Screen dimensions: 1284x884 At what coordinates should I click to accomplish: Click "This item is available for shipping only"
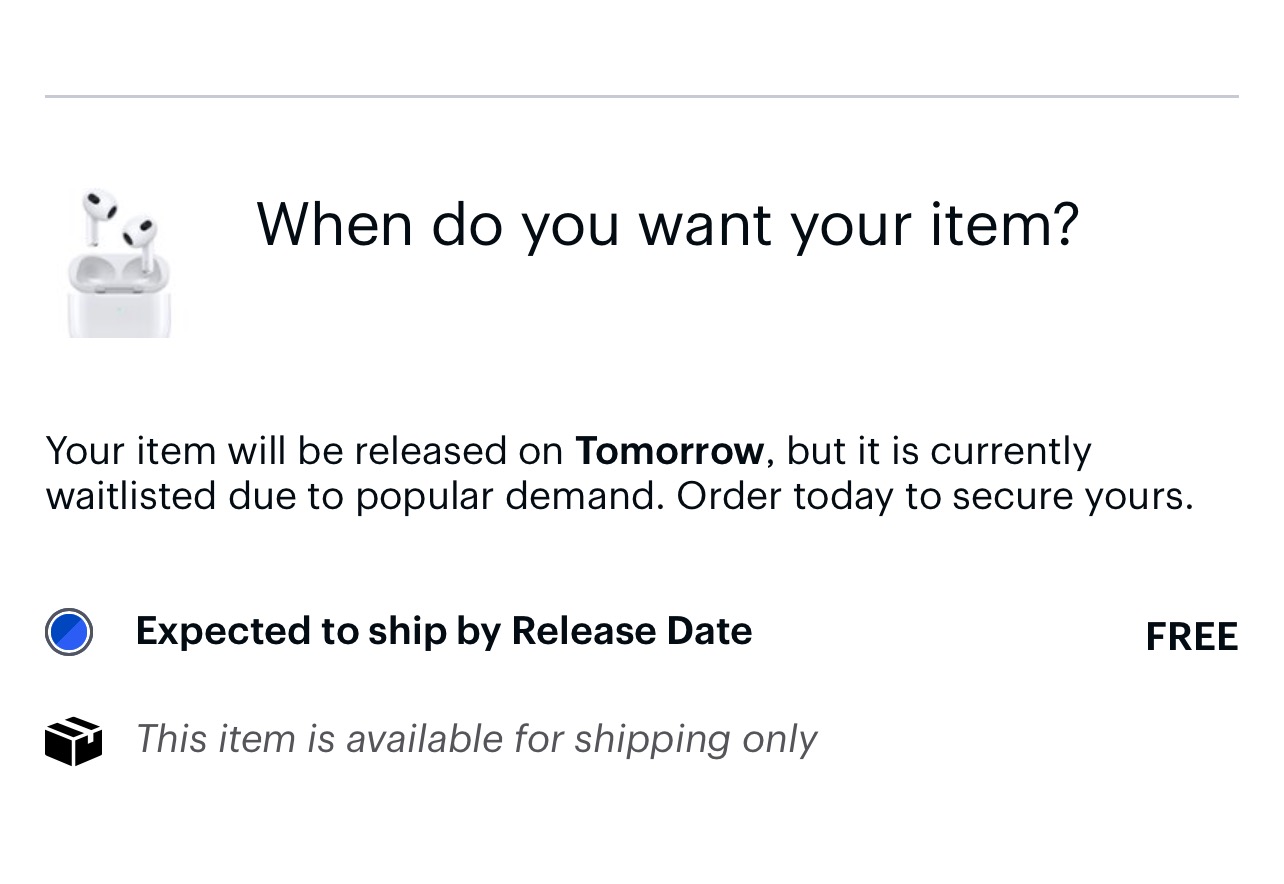(476, 739)
